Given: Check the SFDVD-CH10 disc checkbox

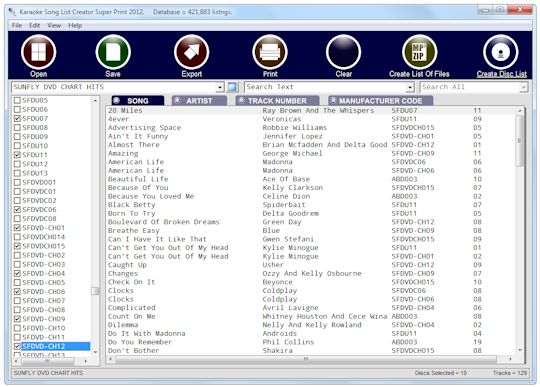Looking at the screenshot, I should pos(17,328).
